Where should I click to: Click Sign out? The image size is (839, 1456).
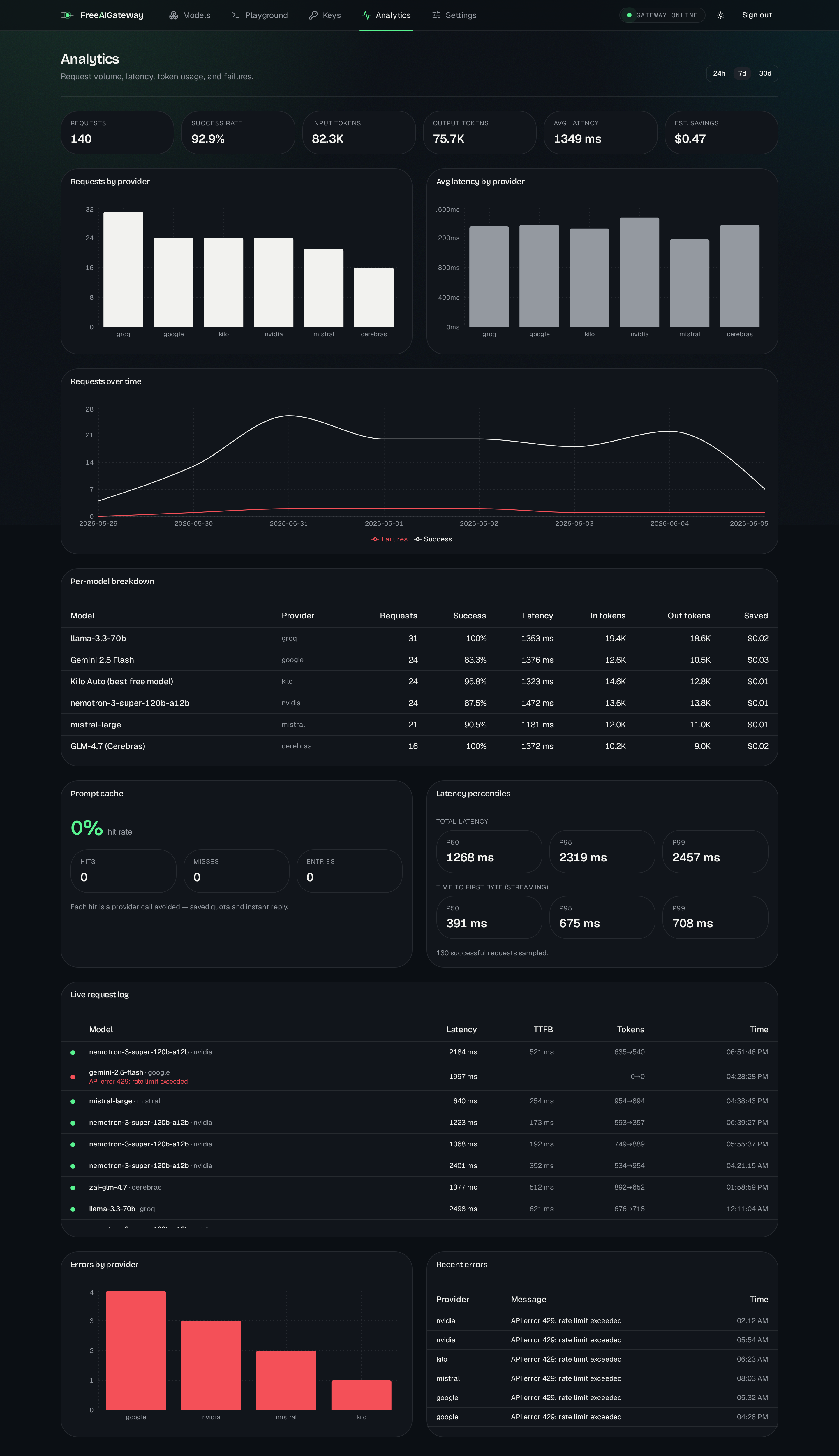point(757,15)
